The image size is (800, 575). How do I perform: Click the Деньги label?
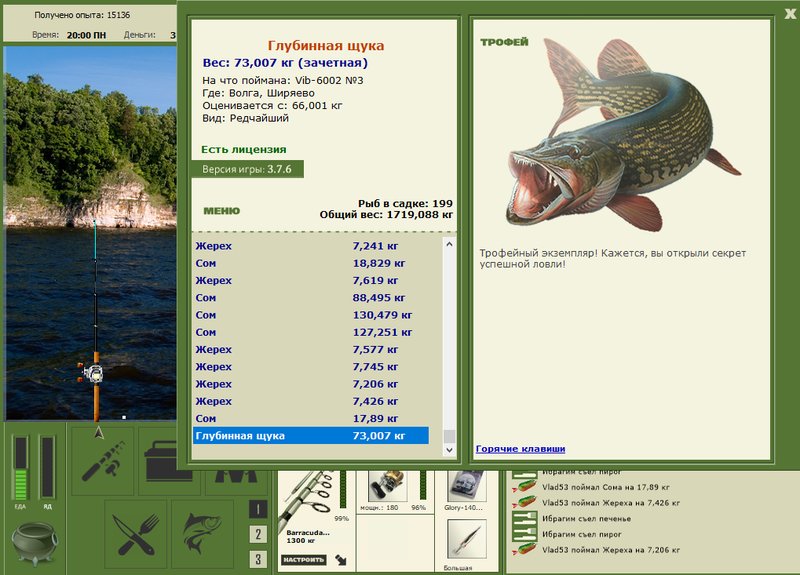(139, 35)
